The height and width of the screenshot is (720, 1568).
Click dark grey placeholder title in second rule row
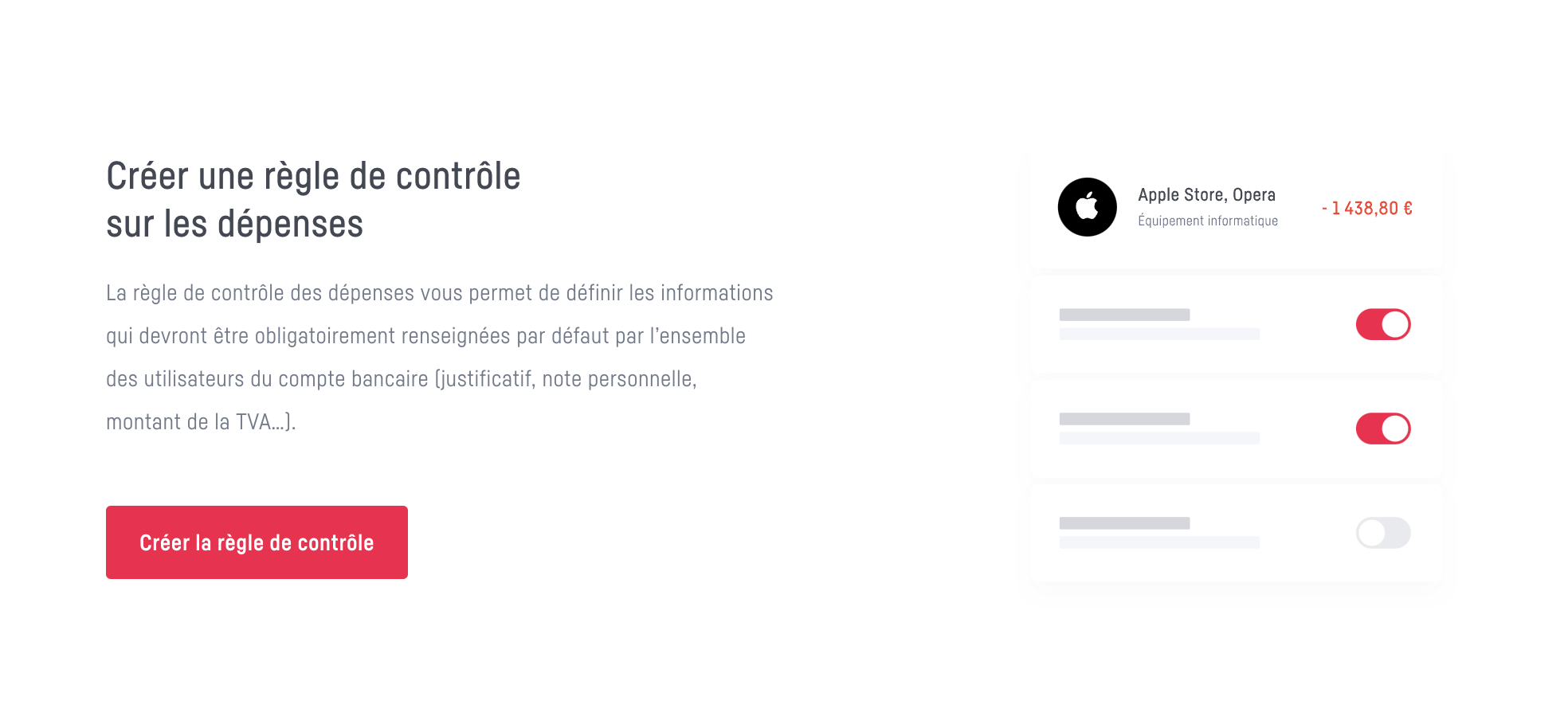coord(1124,419)
